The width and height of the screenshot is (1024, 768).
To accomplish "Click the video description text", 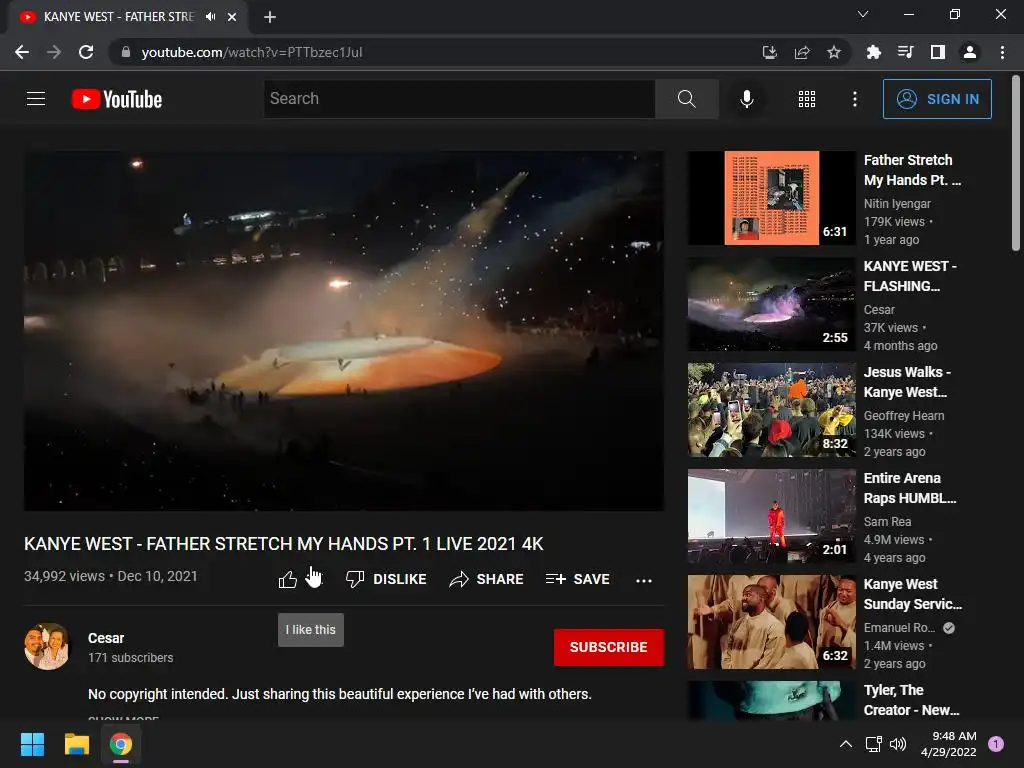I will [340, 694].
